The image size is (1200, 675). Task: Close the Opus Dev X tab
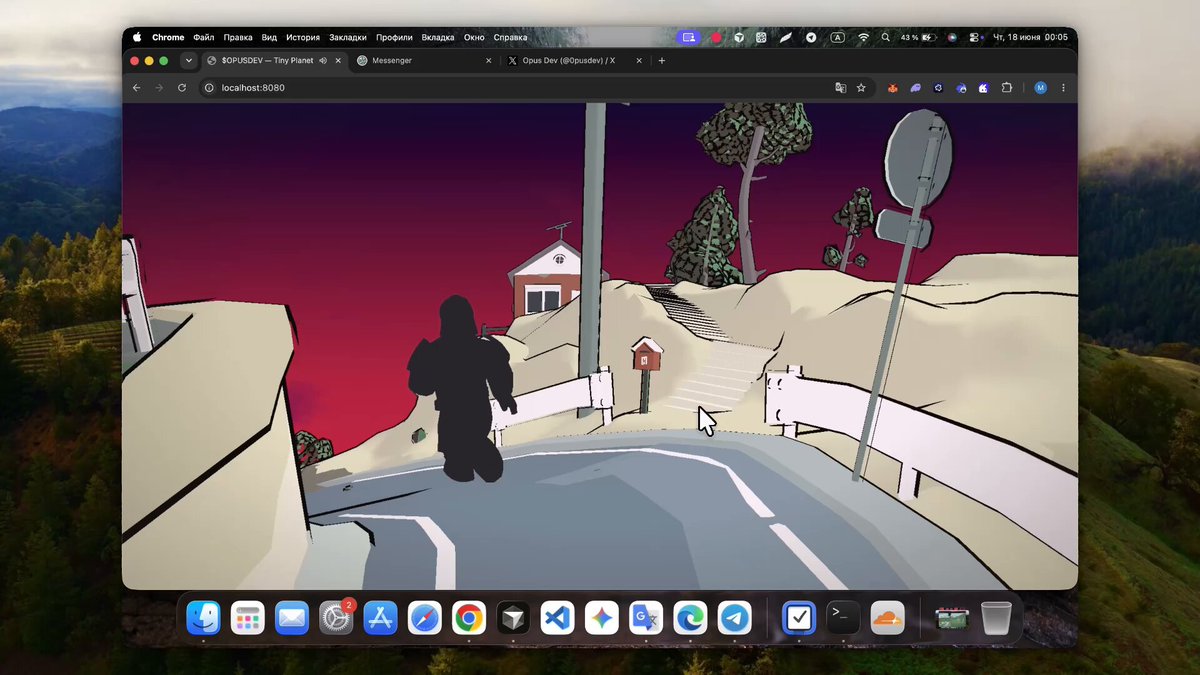click(x=639, y=61)
